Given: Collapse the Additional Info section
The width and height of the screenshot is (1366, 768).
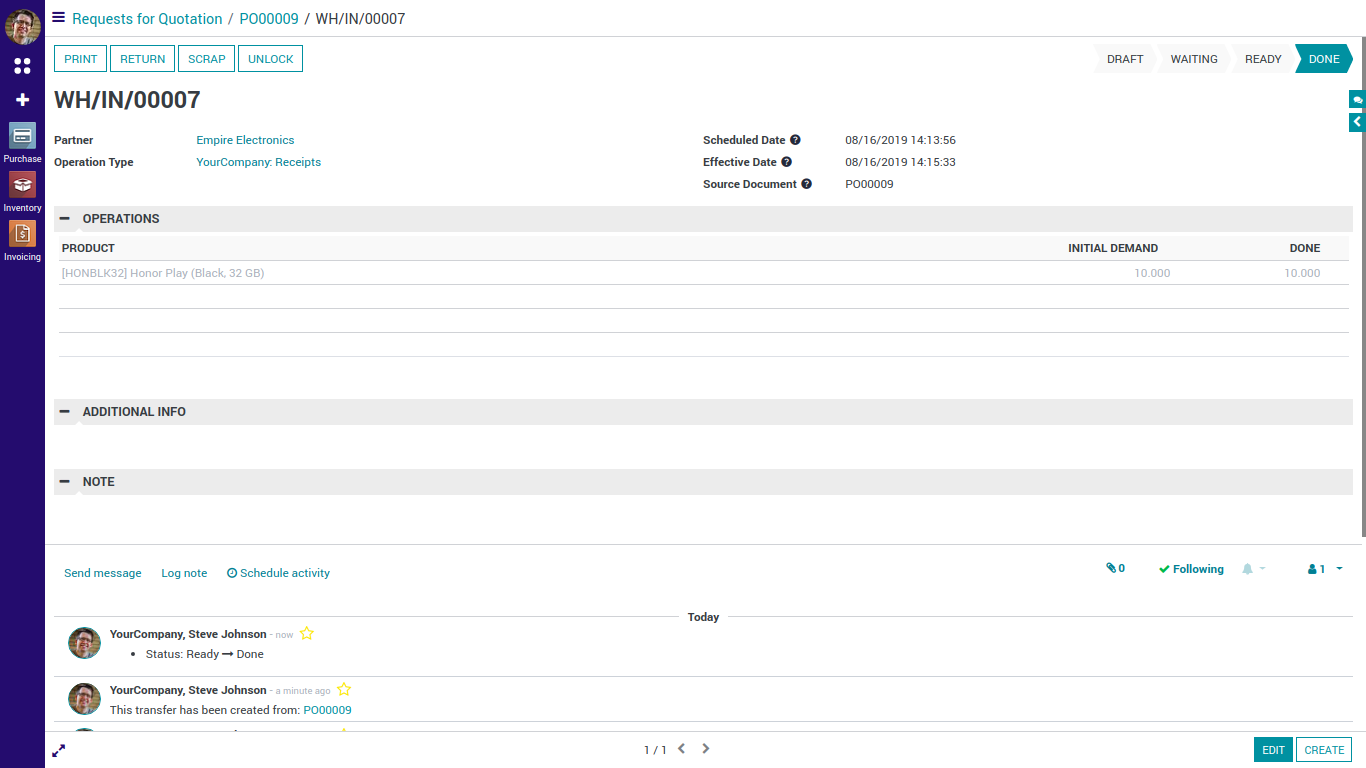Looking at the screenshot, I should click(65, 412).
